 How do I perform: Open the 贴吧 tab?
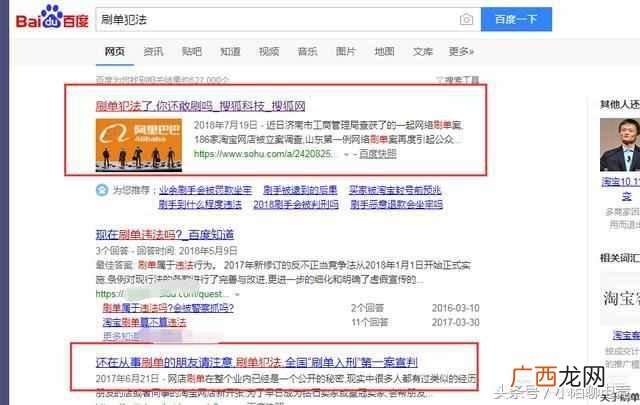(192, 51)
